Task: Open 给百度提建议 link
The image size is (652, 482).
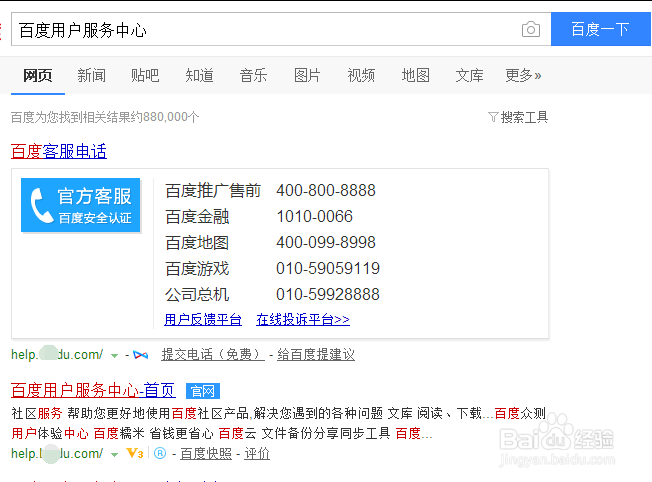Action: click(316, 355)
